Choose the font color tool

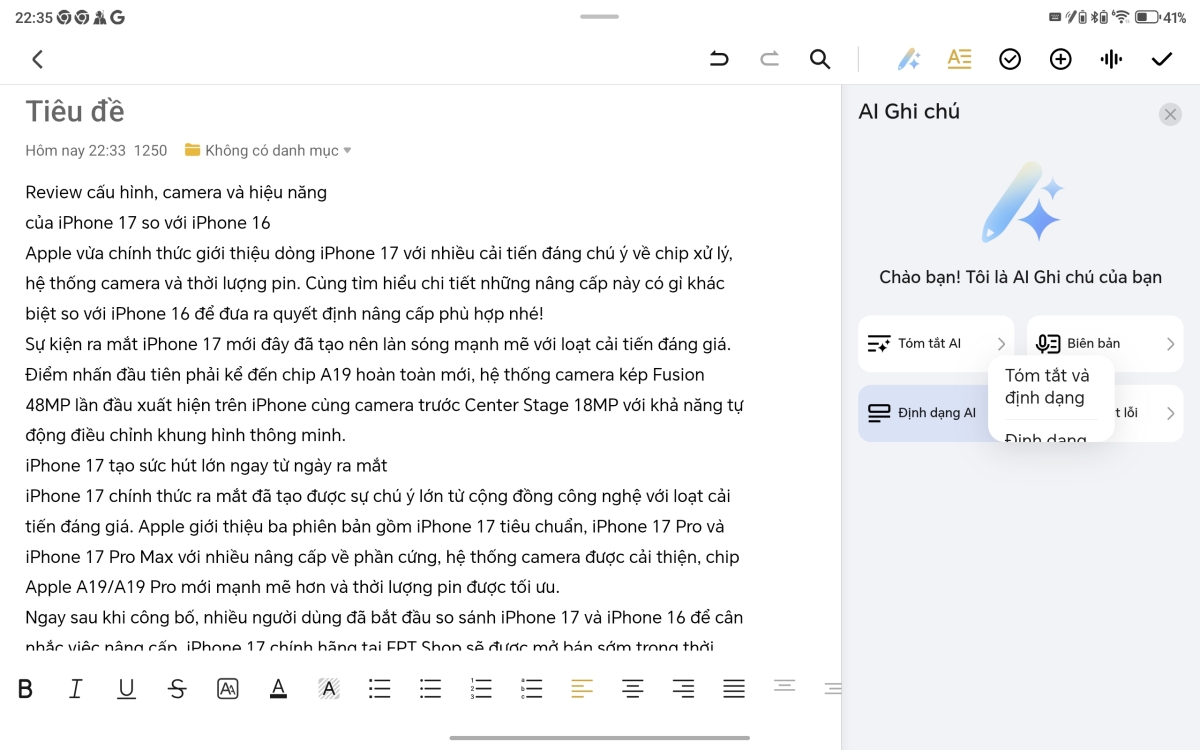(278, 689)
